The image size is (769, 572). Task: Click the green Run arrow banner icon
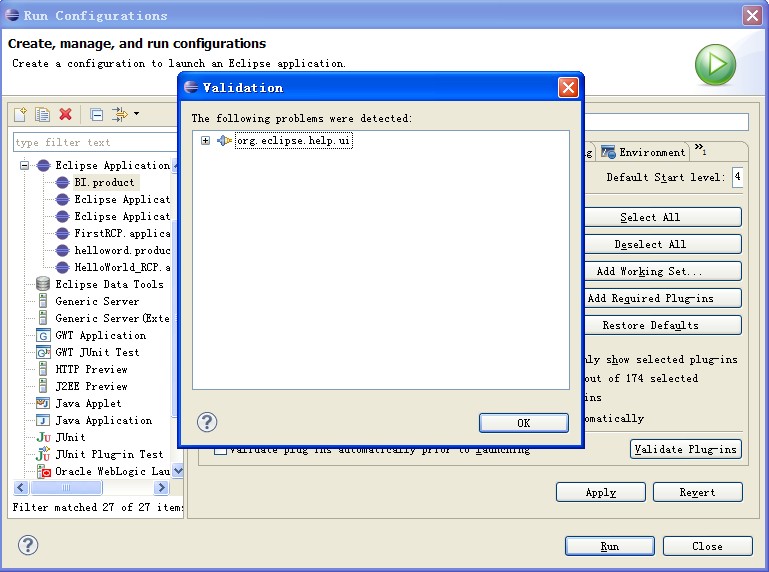tap(715, 64)
